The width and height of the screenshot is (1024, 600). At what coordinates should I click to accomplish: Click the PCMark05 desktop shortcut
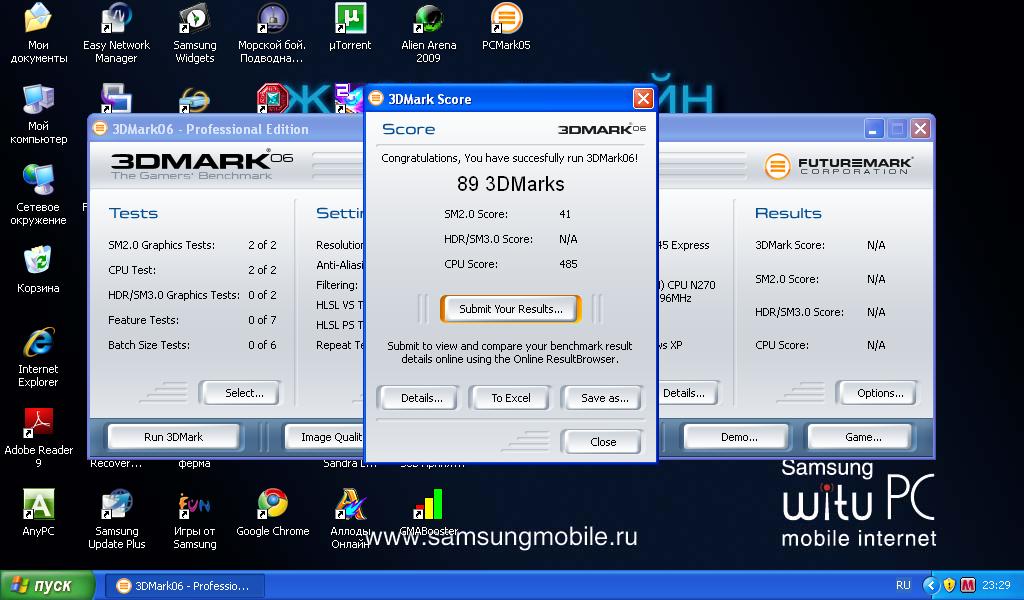[506, 27]
